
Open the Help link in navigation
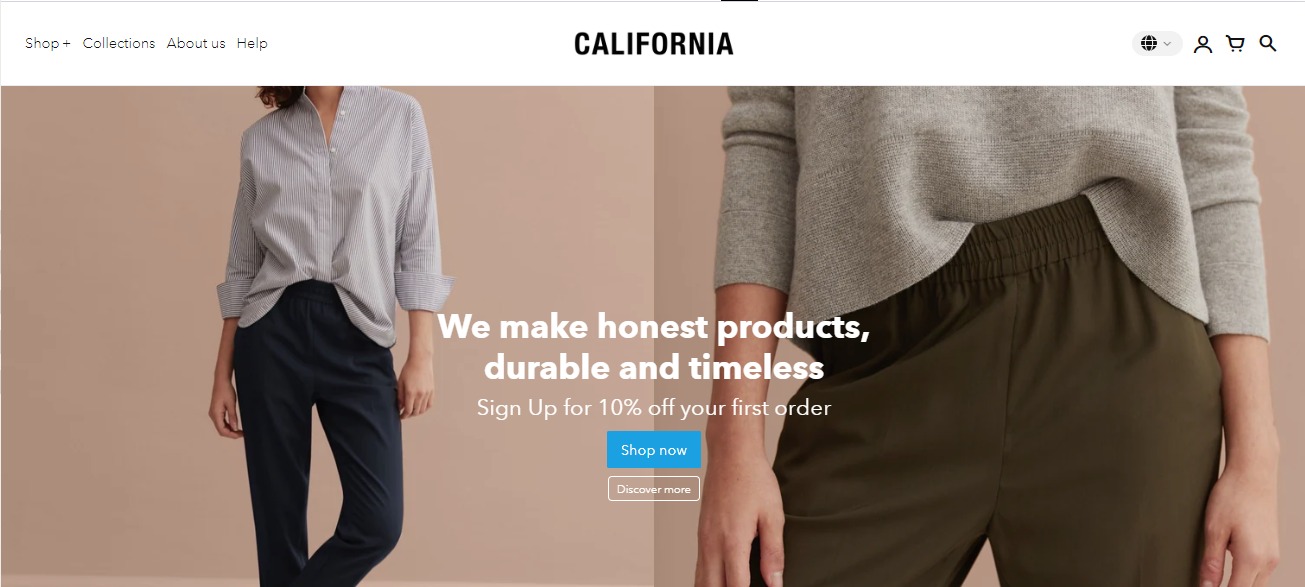coord(252,43)
